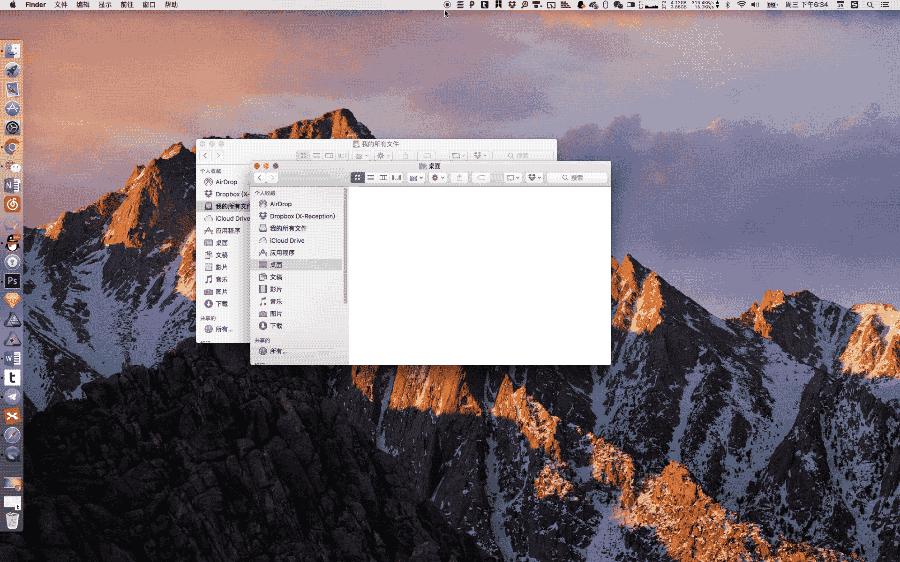Open AirDrop in front Finder sidebar
This screenshot has width=900, height=562.
click(280, 204)
